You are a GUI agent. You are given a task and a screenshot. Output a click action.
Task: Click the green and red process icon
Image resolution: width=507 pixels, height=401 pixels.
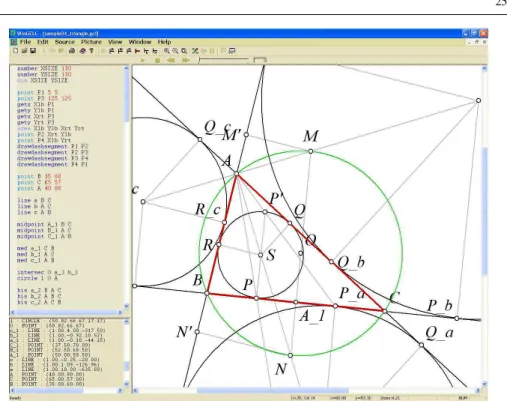coord(195,51)
